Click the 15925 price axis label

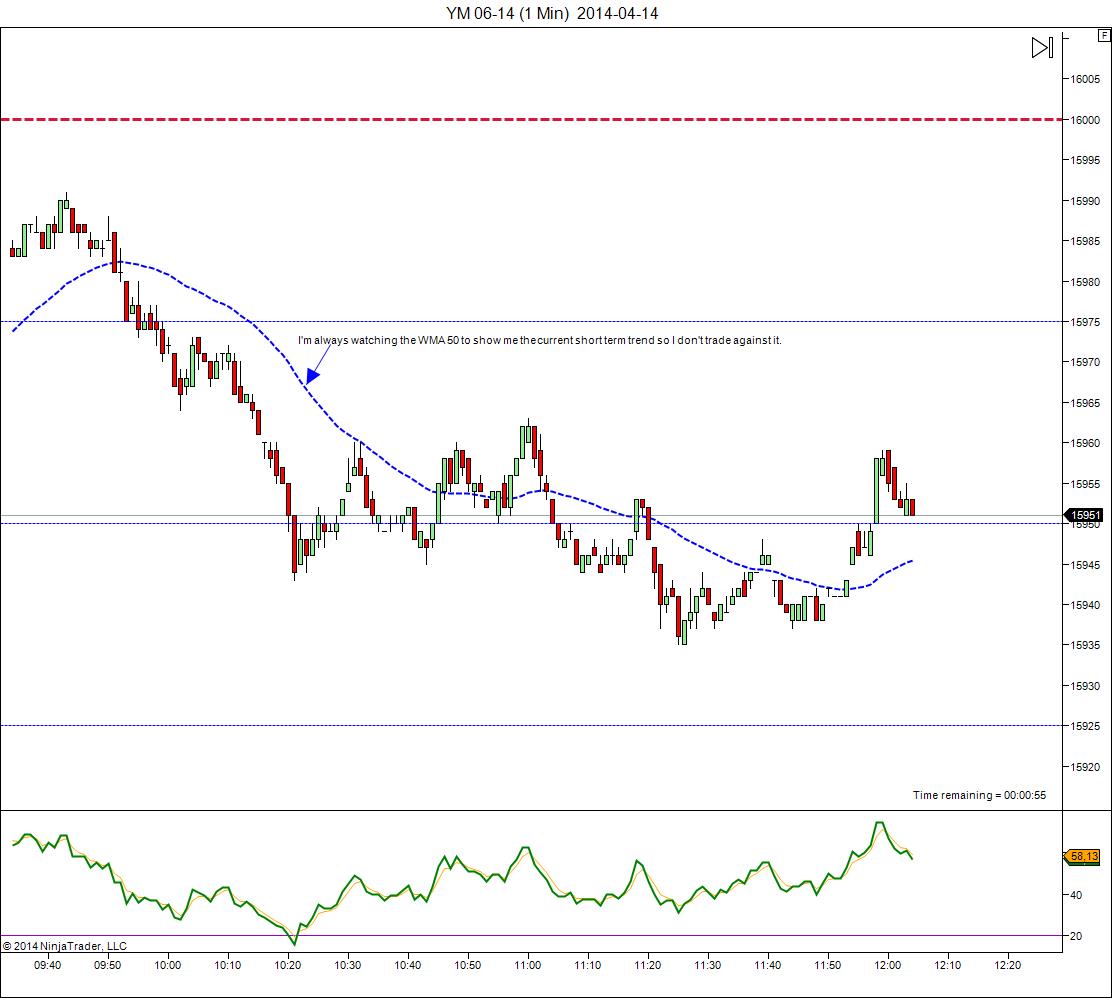(1085, 726)
